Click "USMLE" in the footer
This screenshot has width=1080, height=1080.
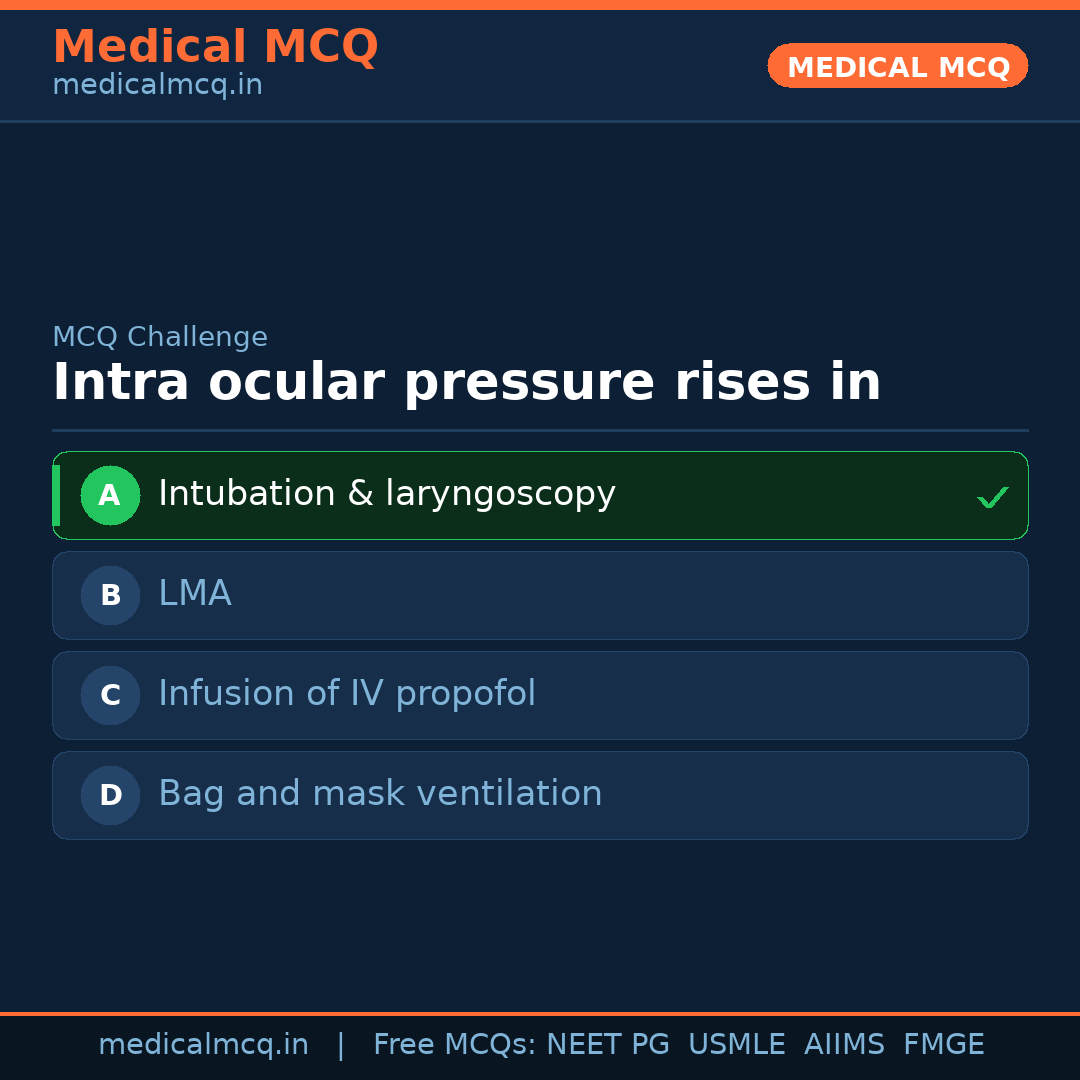point(736,1045)
